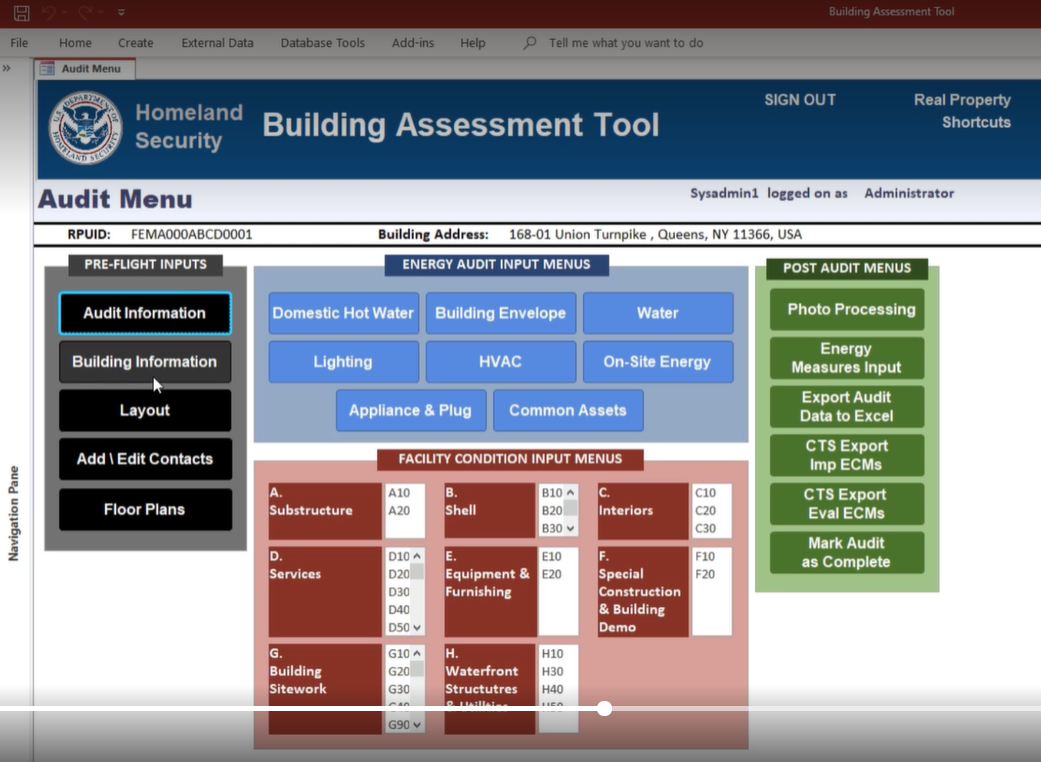Open Add \ Edit Contacts button
1041x762 pixels.
(145, 459)
